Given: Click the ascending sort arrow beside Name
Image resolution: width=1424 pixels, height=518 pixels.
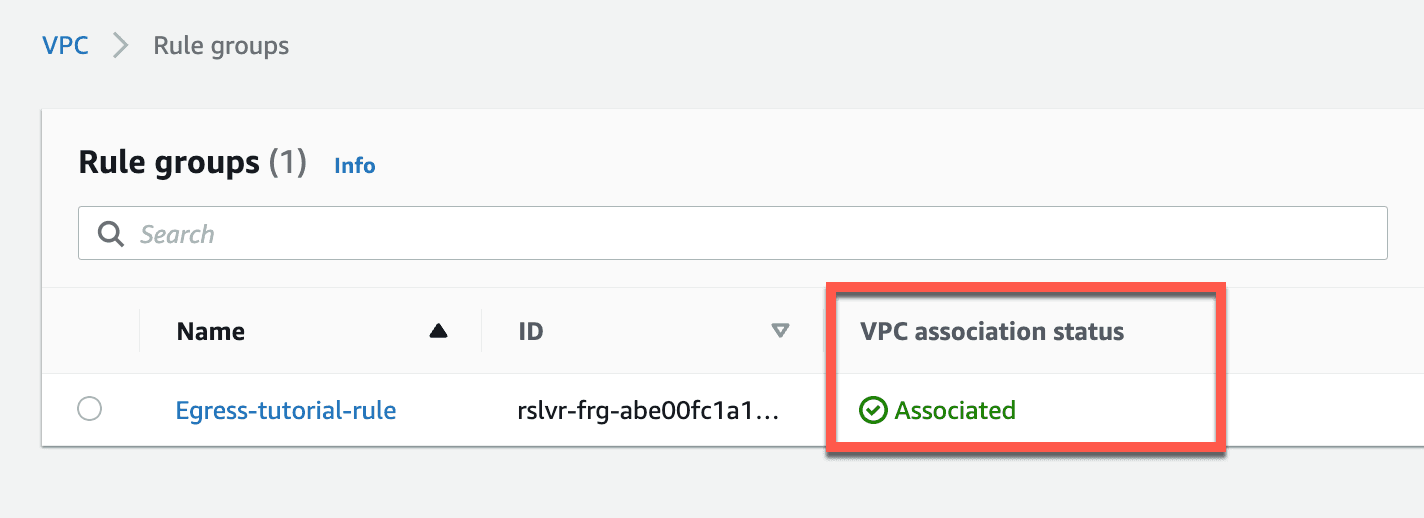Looking at the screenshot, I should [x=438, y=331].
